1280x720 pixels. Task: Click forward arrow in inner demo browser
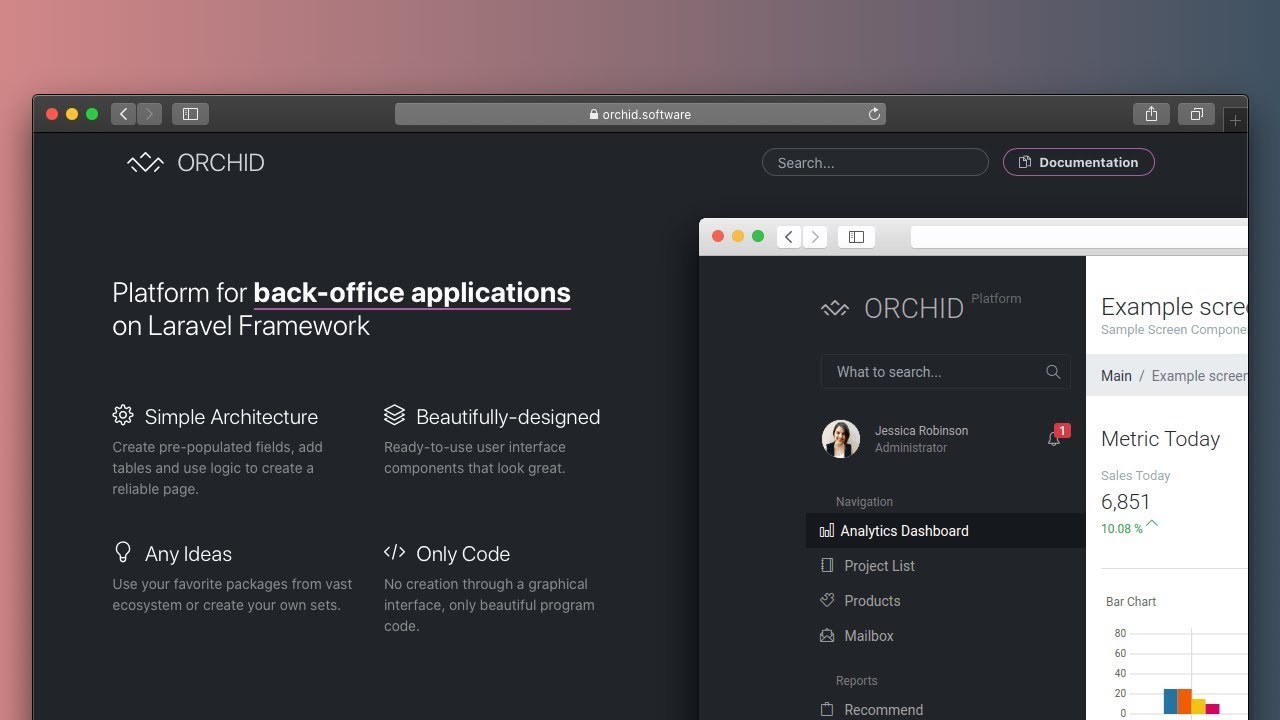click(815, 237)
